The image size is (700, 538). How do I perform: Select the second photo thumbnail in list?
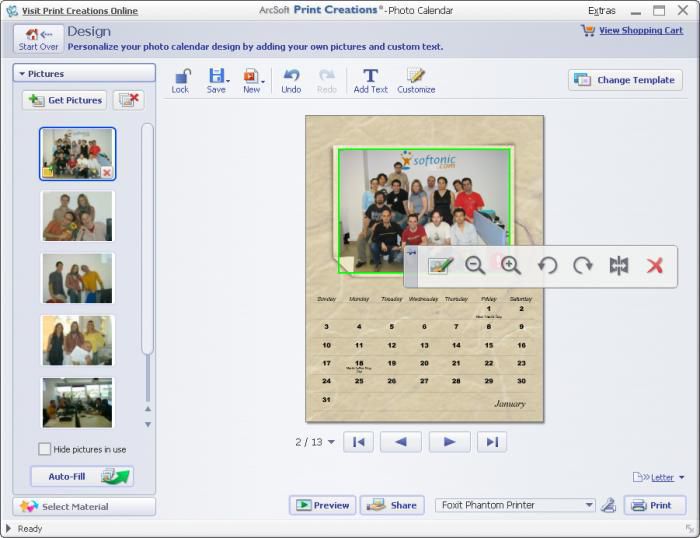(78, 216)
